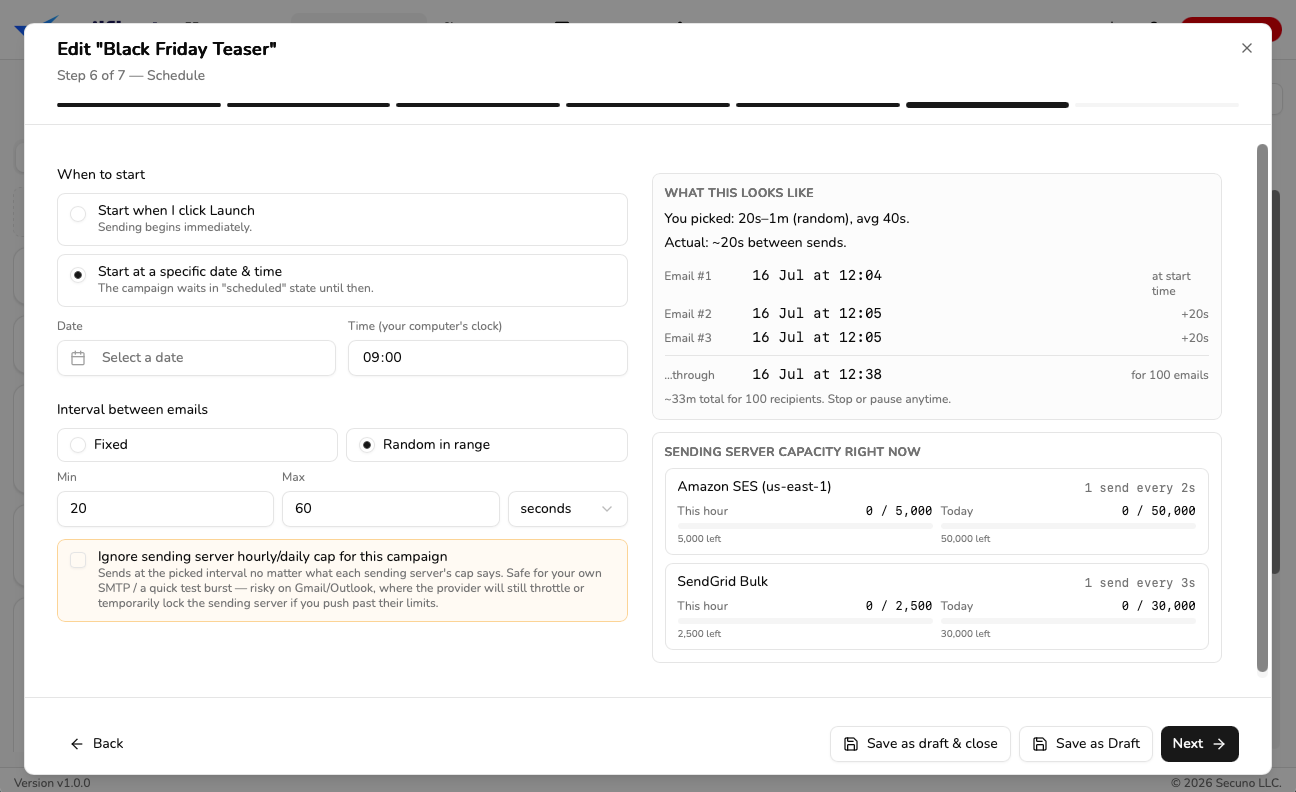Close the Edit campaign dialog with X
The width and height of the screenshot is (1296, 792).
point(1246,48)
